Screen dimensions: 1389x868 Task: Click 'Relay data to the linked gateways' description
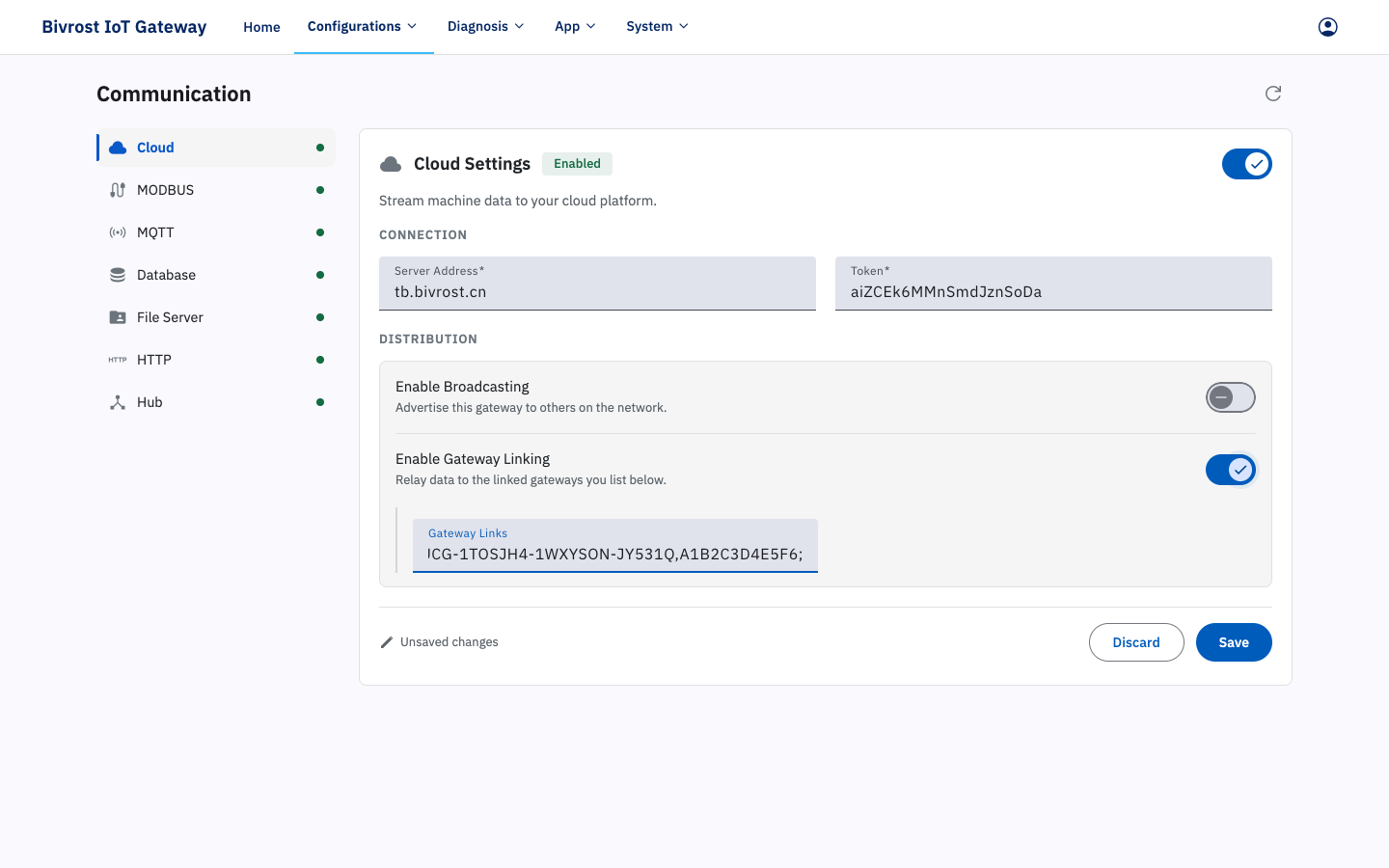(x=531, y=480)
